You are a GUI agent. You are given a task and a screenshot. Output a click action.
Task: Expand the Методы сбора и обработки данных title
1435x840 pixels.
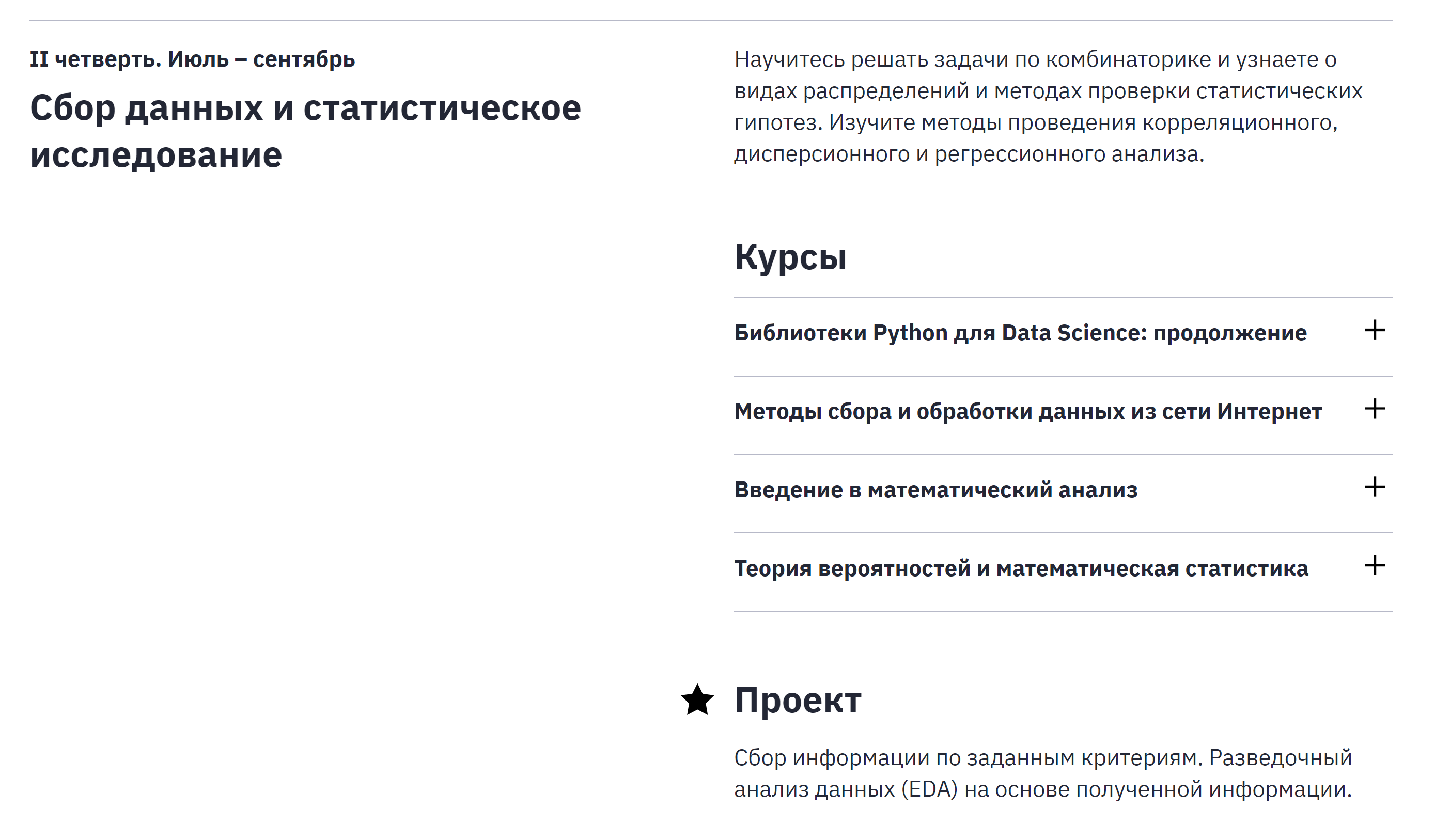pyautogui.click(x=1027, y=412)
